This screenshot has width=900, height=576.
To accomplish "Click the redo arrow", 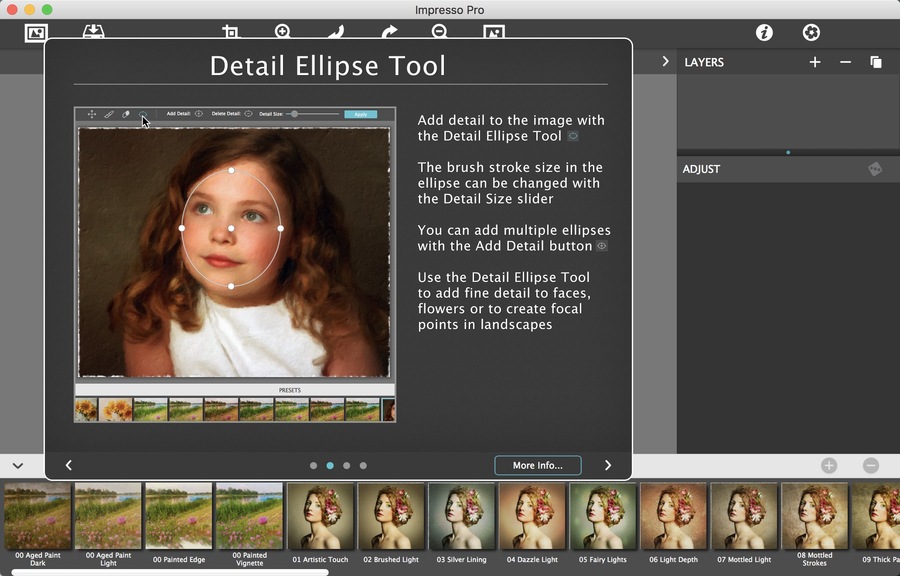I will pyautogui.click(x=389, y=32).
